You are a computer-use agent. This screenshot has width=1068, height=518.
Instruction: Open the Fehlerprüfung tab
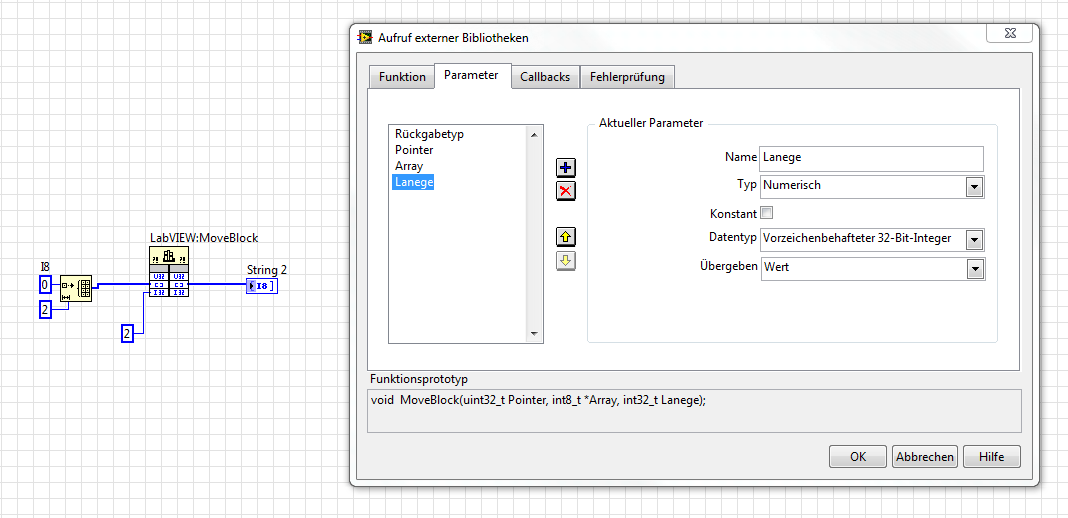pos(627,77)
